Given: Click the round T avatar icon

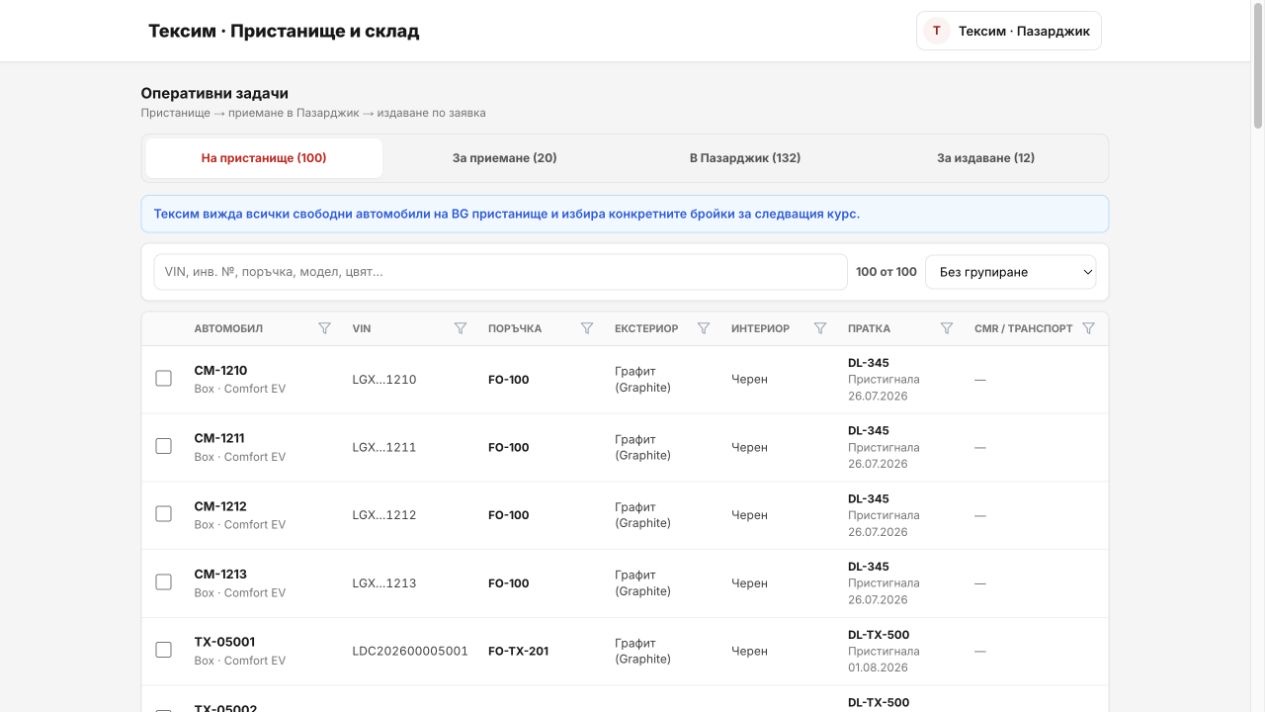Looking at the screenshot, I should tap(936, 31).
